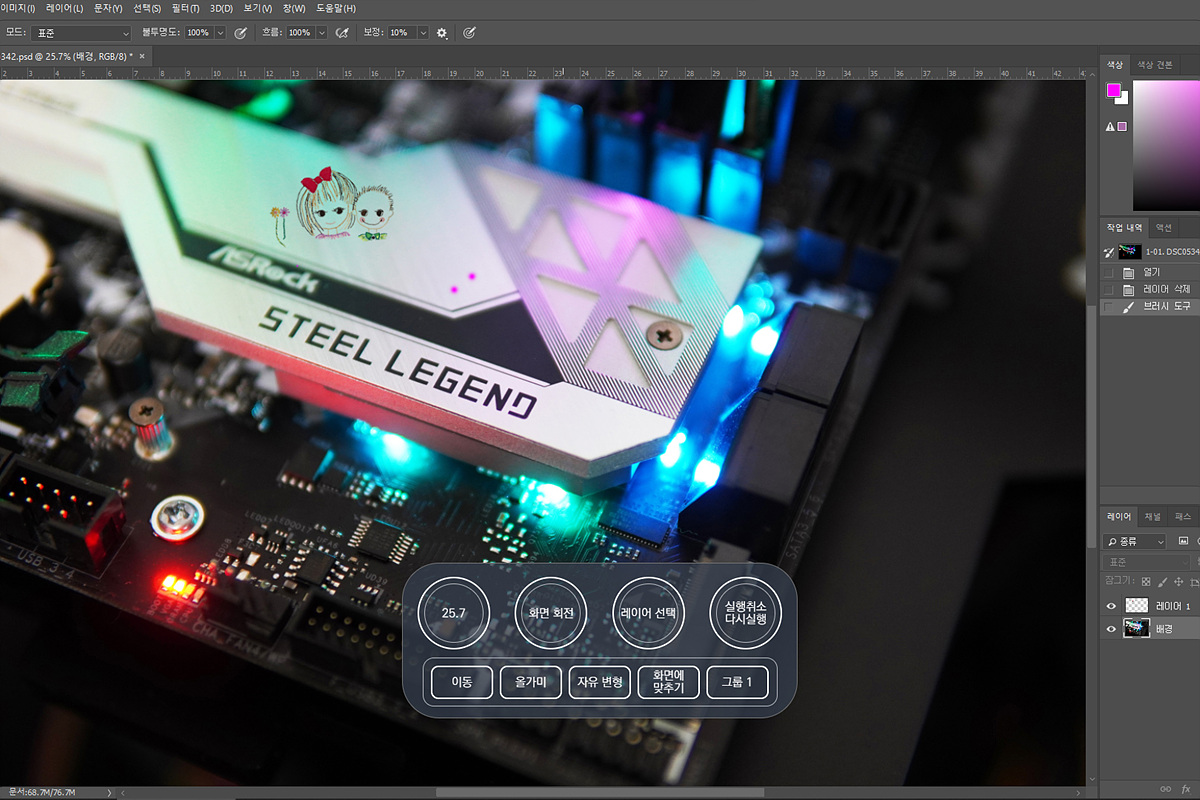The image size is (1200, 800).
Task: Click the 화면에 맞추기 overlay button
Action: [668, 682]
